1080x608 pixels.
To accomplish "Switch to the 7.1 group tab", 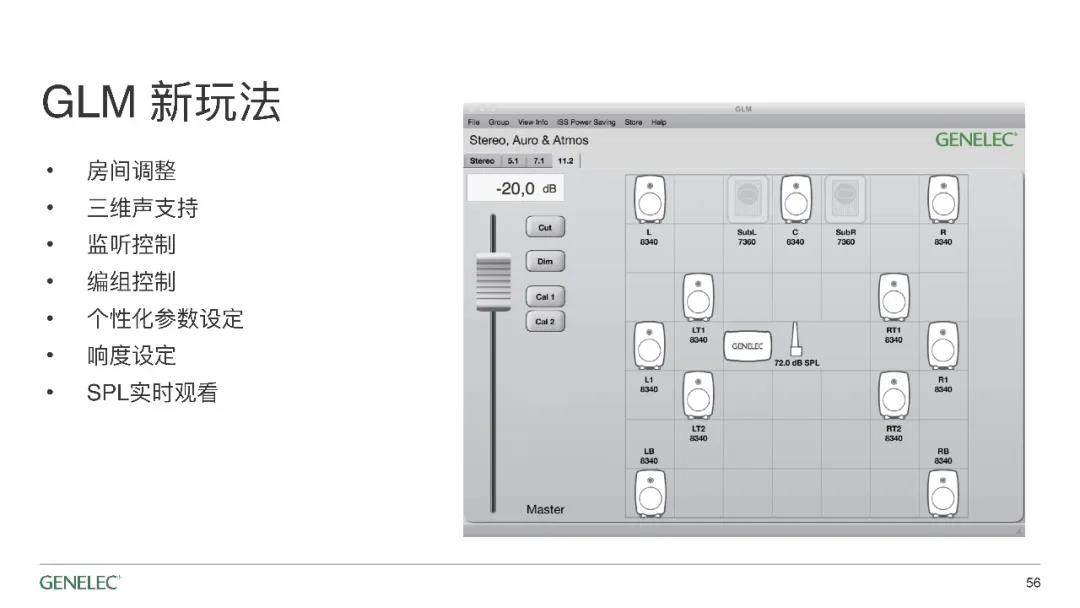I will coord(539,161).
